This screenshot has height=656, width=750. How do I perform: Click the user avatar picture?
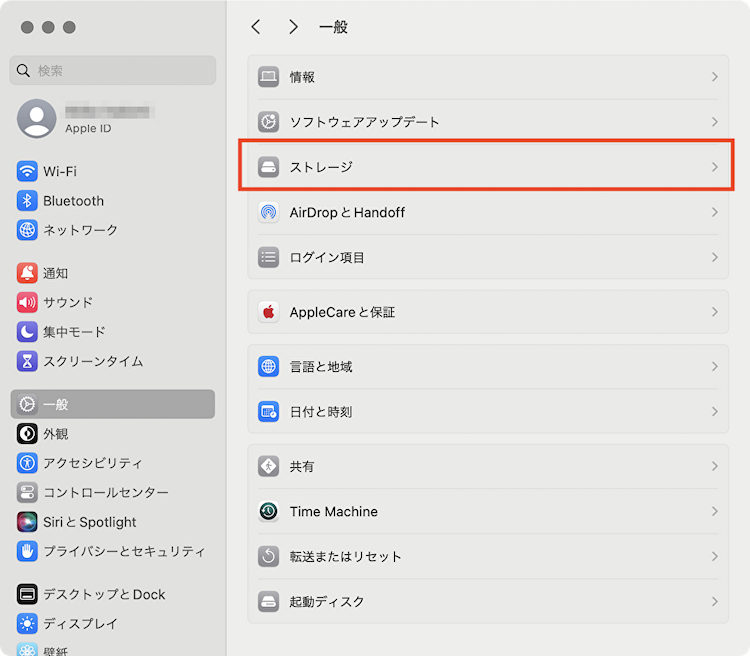click(x=37, y=119)
